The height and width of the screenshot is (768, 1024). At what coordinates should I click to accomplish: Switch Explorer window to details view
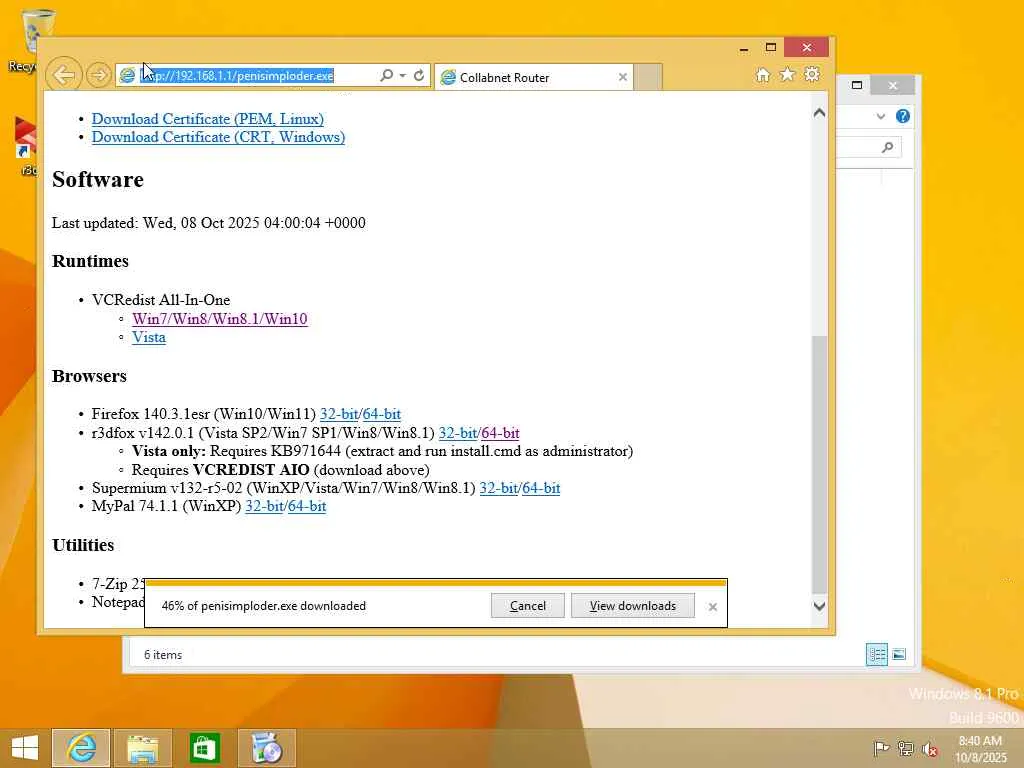(x=876, y=654)
